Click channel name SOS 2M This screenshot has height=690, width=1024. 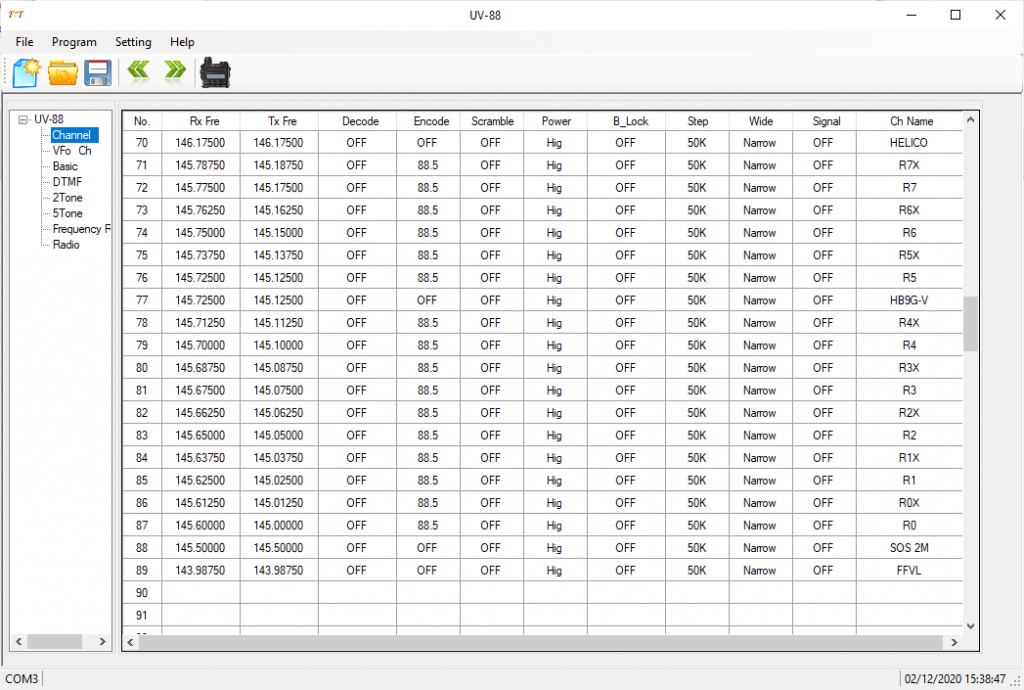pyautogui.click(x=909, y=548)
